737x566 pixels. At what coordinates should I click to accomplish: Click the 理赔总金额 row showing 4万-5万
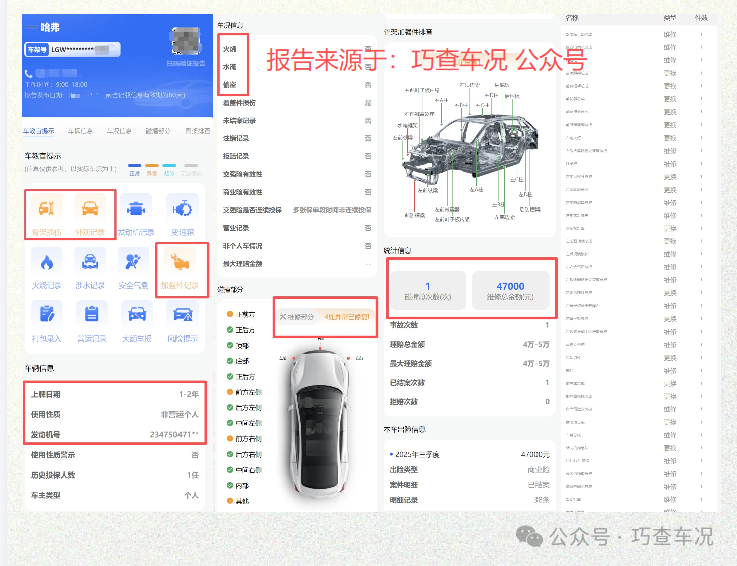470,344
